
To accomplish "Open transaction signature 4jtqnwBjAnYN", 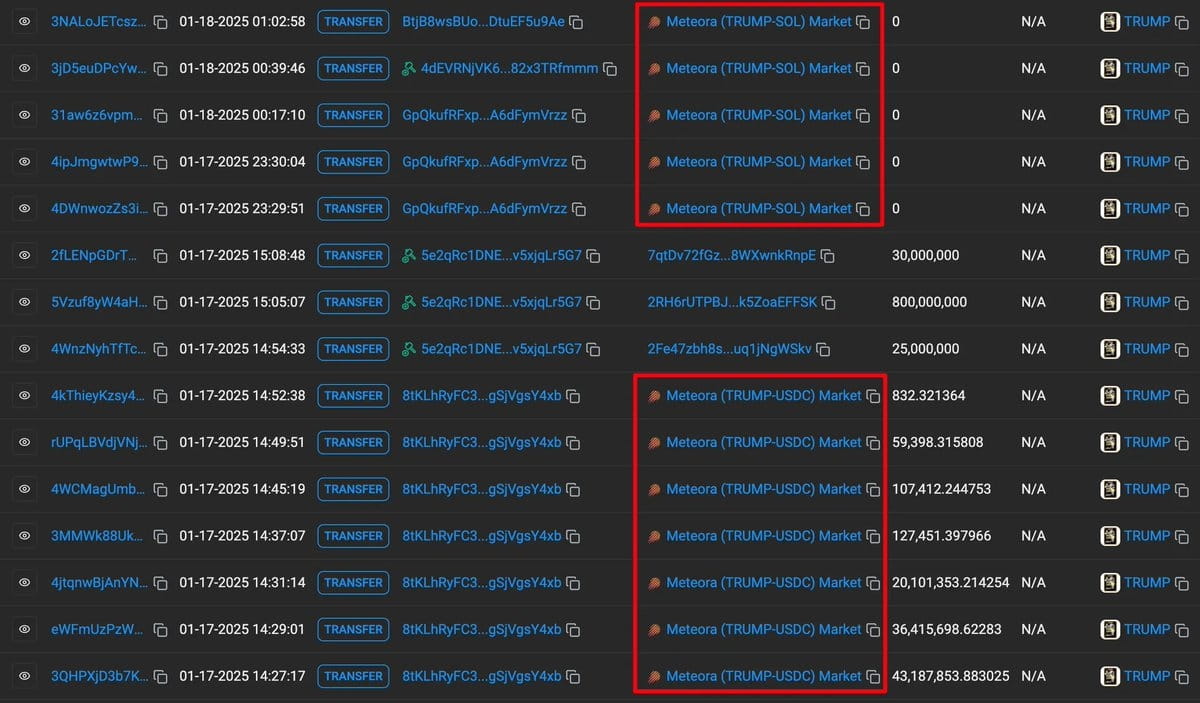I will (x=99, y=582).
